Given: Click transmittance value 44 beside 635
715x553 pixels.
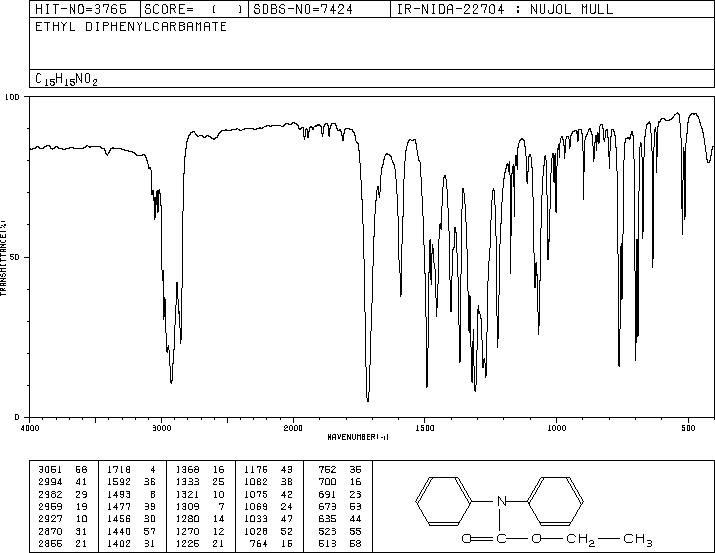Looking at the screenshot, I should [355, 519].
